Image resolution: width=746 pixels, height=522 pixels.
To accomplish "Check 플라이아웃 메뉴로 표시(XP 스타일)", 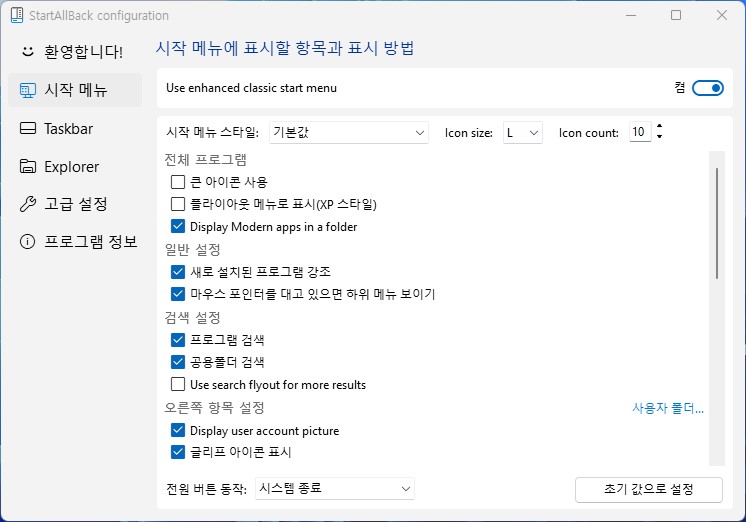I will coord(177,204).
